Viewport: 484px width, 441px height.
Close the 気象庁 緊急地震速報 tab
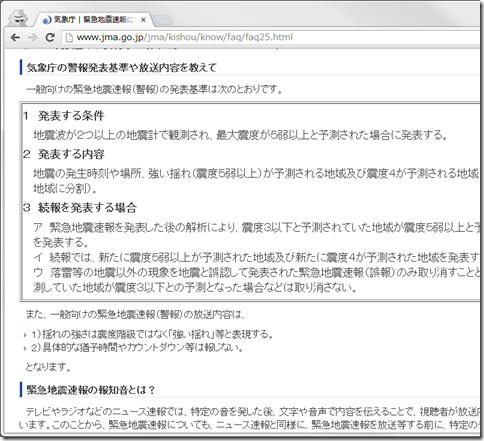point(143,20)
